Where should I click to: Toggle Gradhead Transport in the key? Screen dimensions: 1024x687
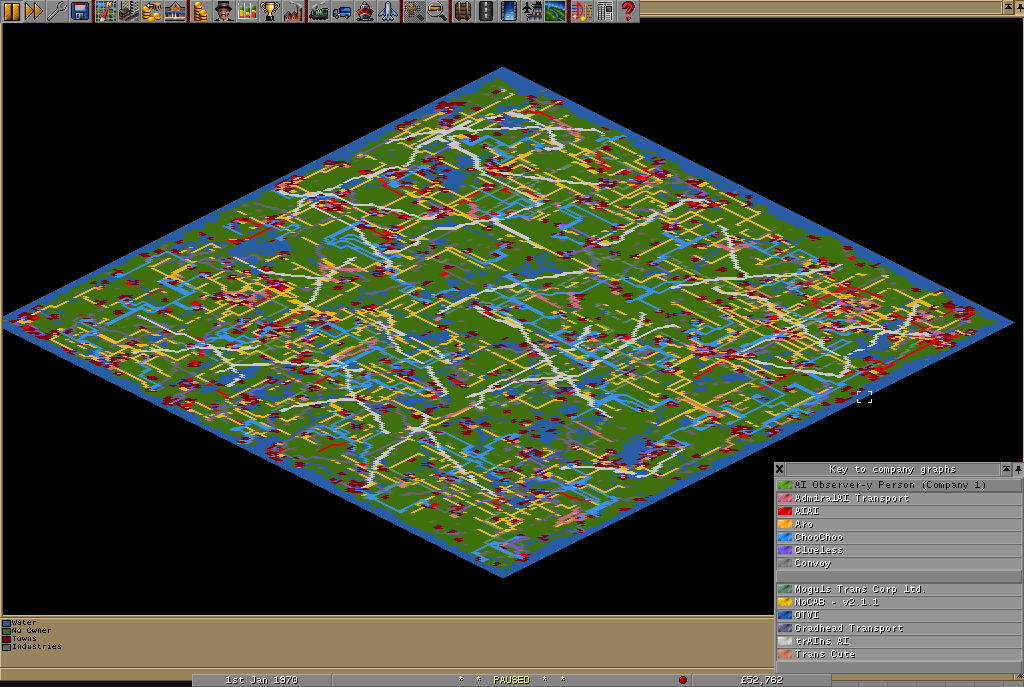pyautogui.click(x=898, y=628)
